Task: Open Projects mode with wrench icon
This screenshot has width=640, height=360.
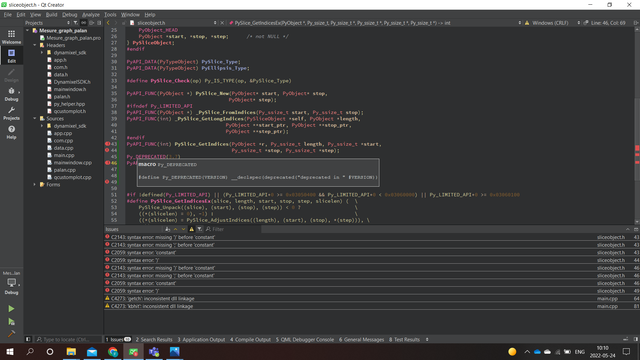Action: pos(11,113)
